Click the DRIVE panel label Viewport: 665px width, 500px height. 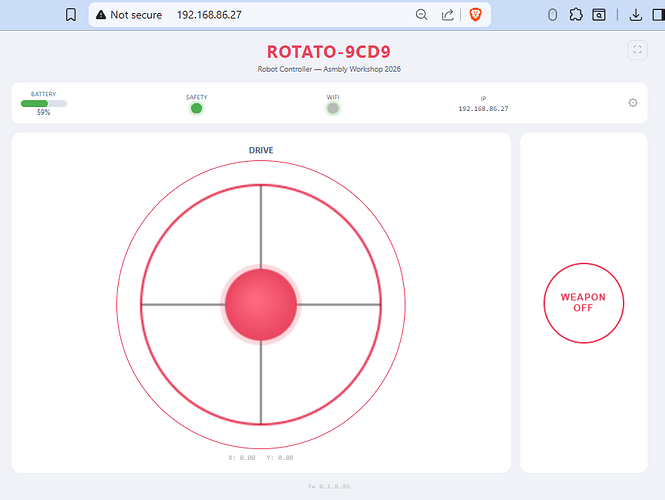click(261, 150)
